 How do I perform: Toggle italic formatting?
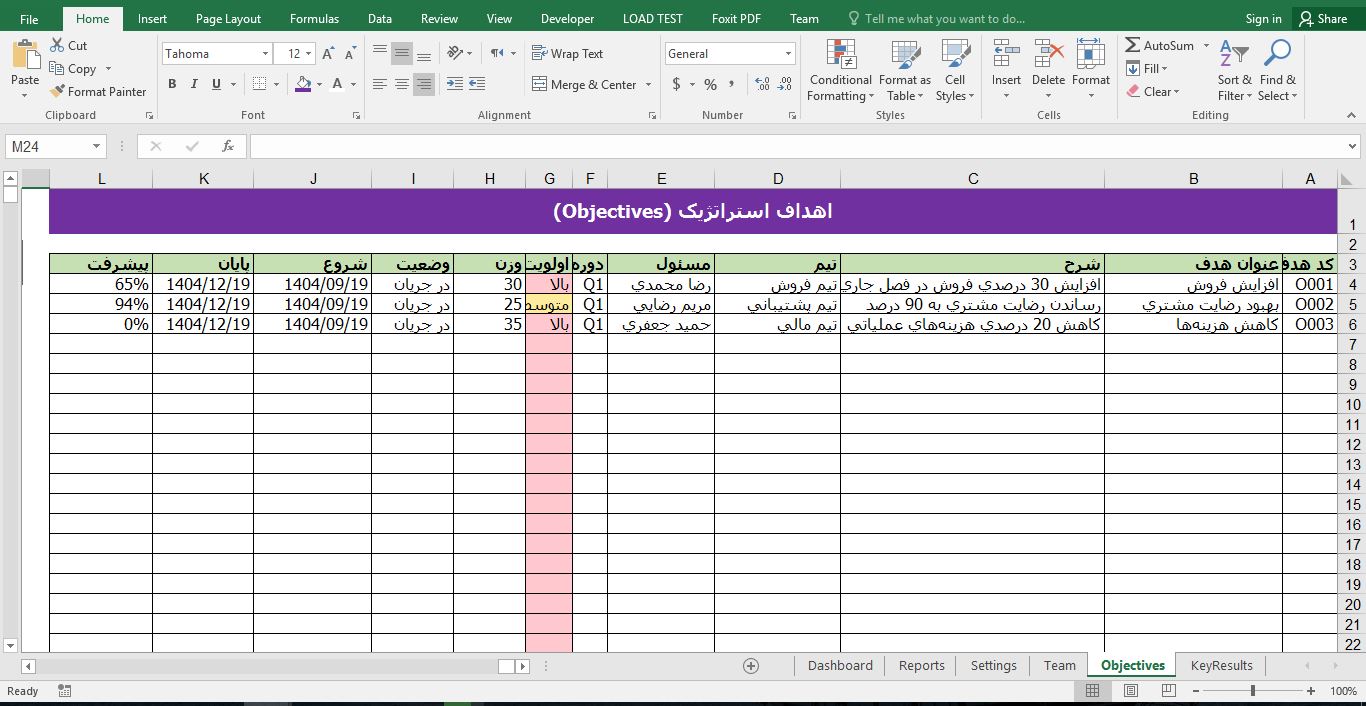(192, 84)
